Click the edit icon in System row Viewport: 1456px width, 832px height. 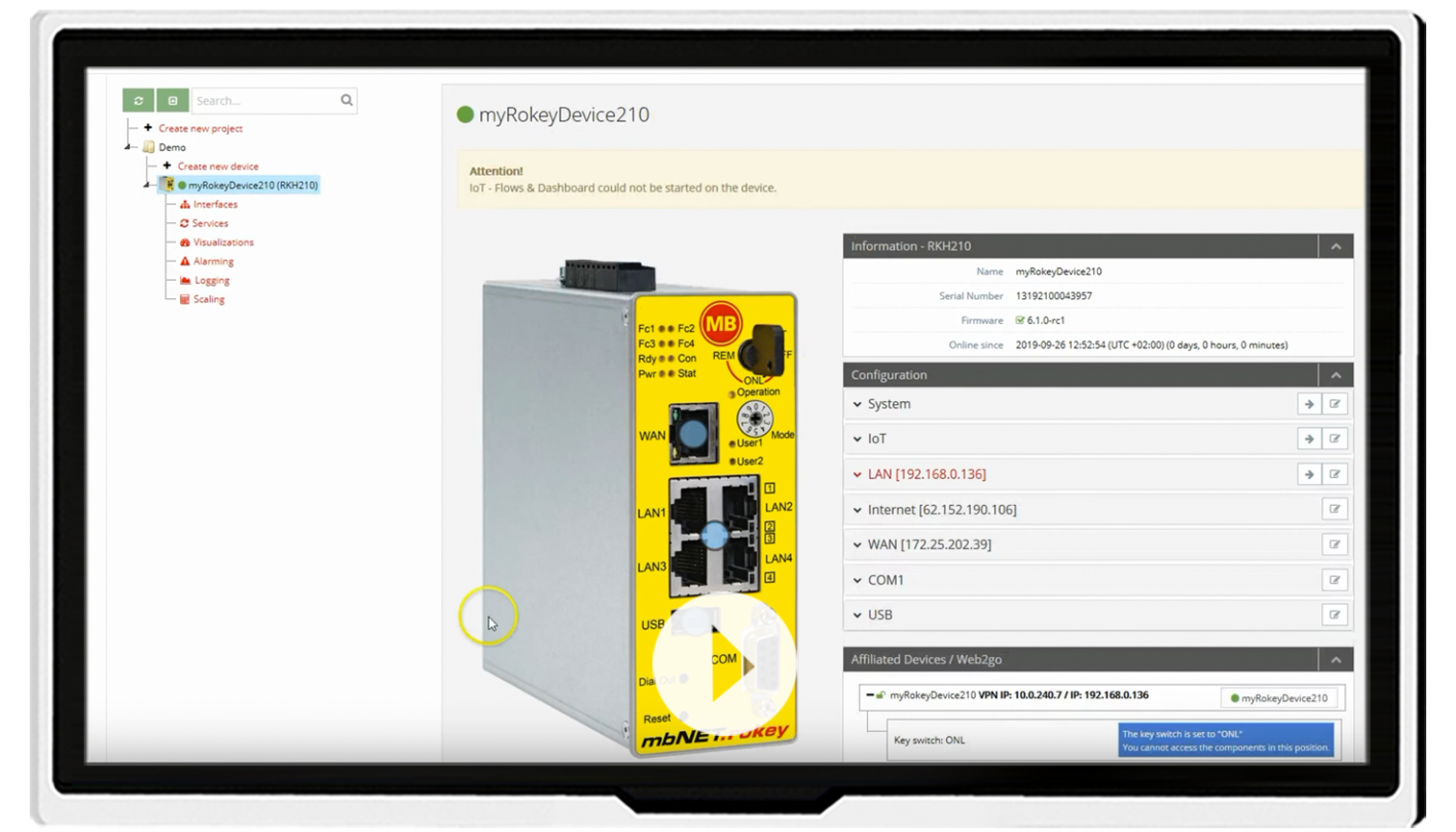(x=1335, y=404)
